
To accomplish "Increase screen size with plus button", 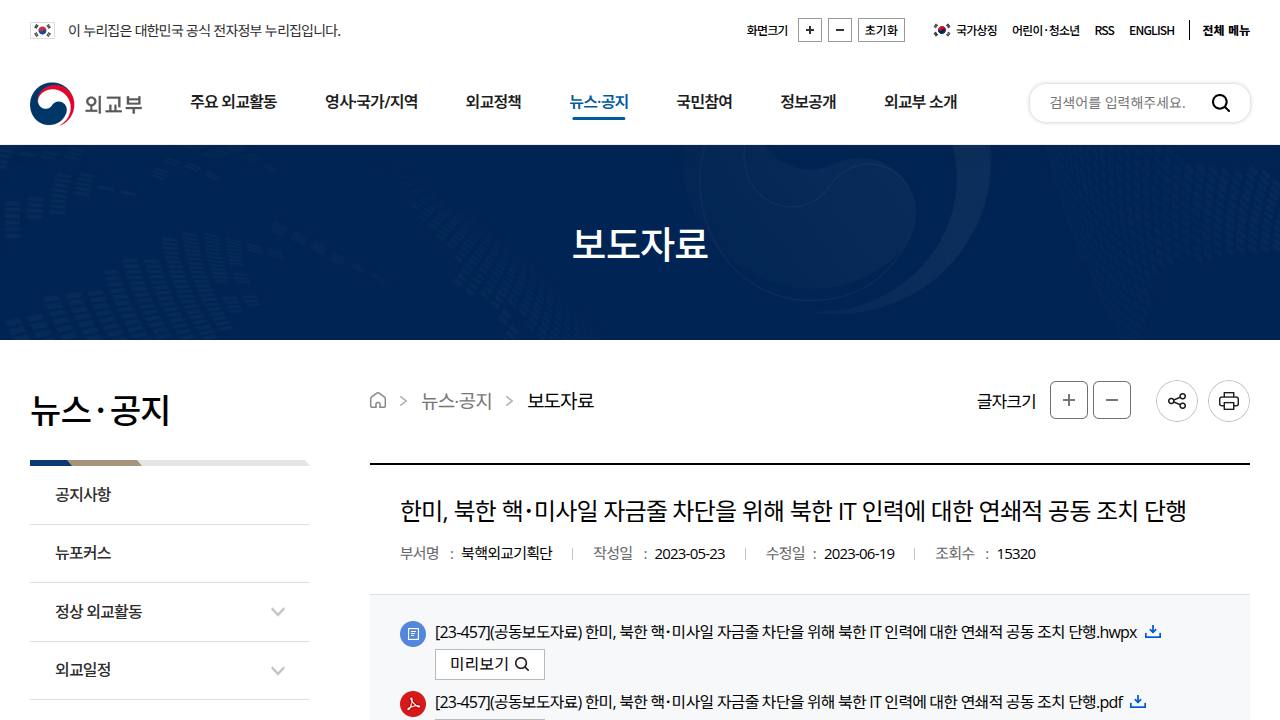I will click(810, 30).
